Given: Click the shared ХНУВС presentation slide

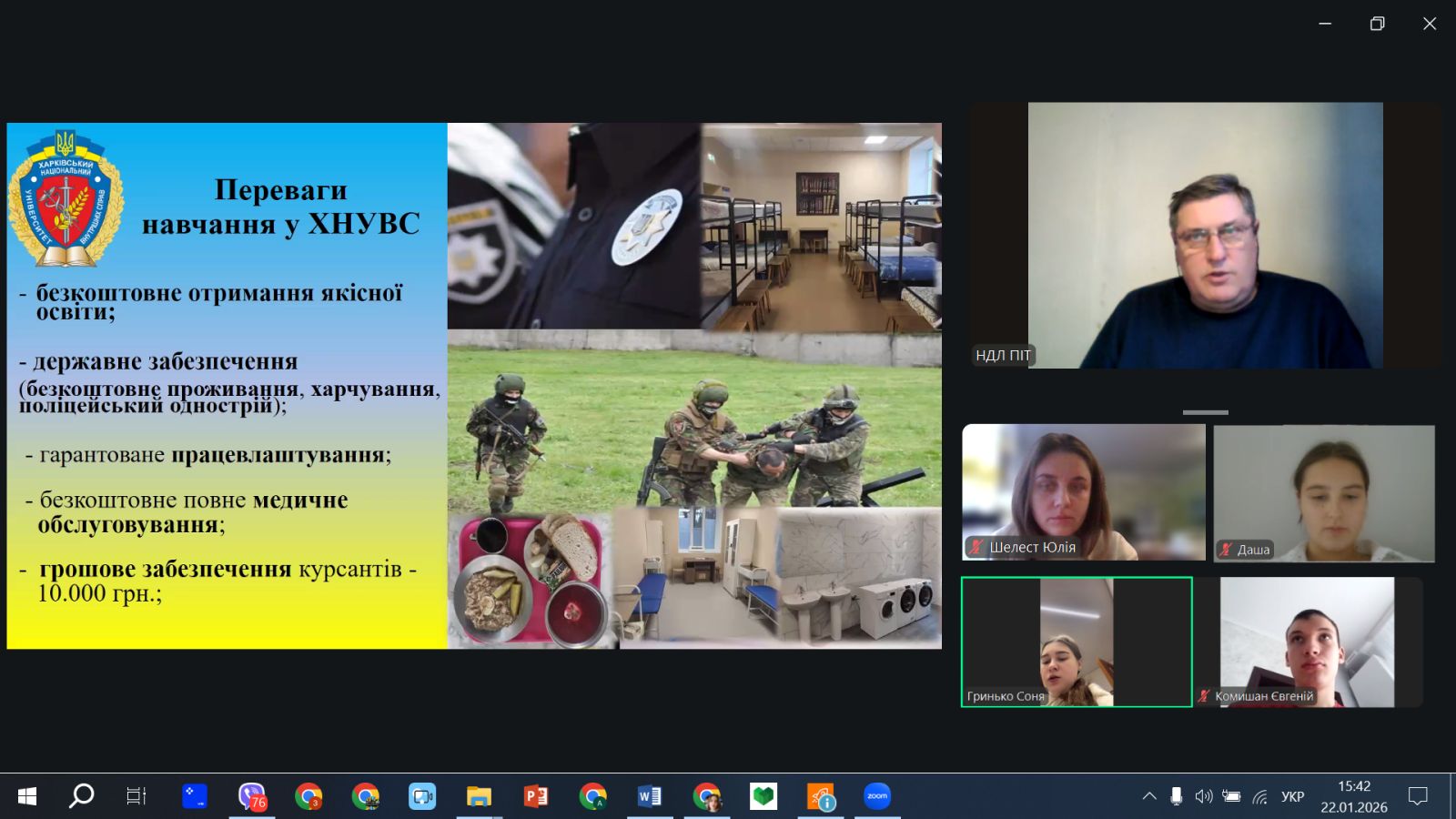Looking at the screenshot, I should click(x=473, y=385).
